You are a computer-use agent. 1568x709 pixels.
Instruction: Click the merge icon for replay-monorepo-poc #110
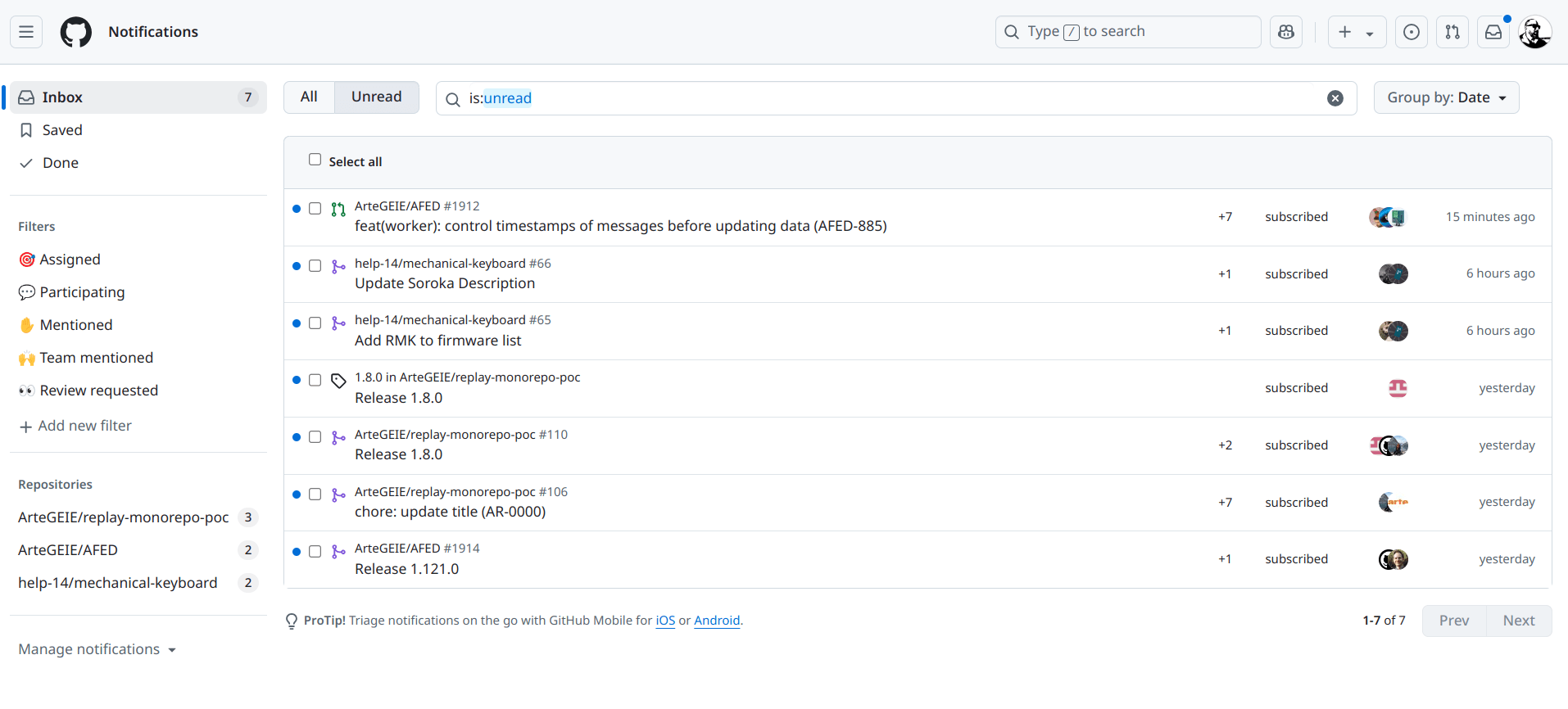pos(338,438)
